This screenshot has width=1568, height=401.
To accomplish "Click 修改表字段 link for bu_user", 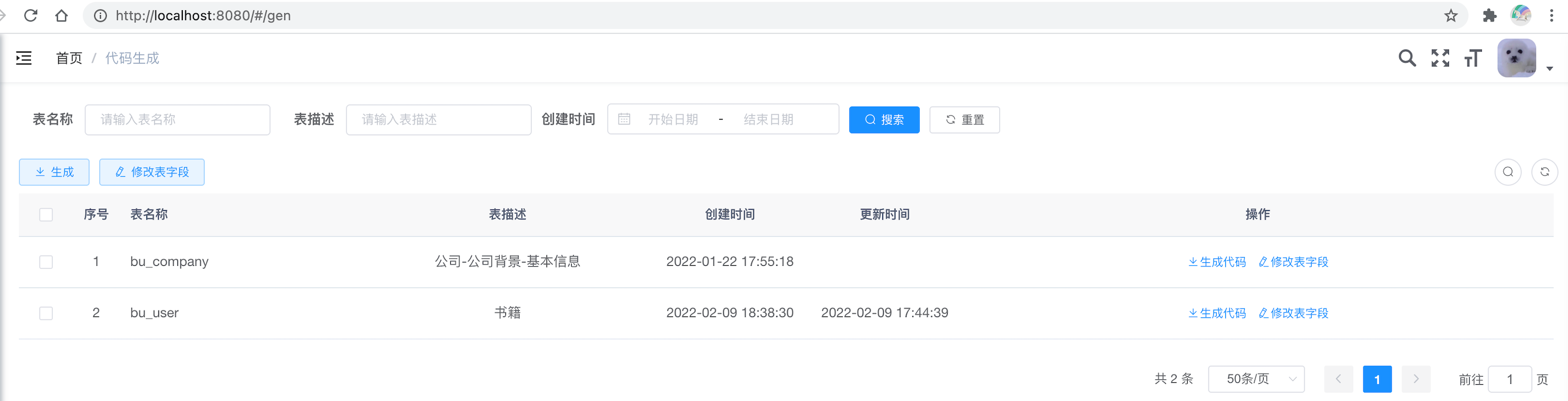I will click(1293, 313).
